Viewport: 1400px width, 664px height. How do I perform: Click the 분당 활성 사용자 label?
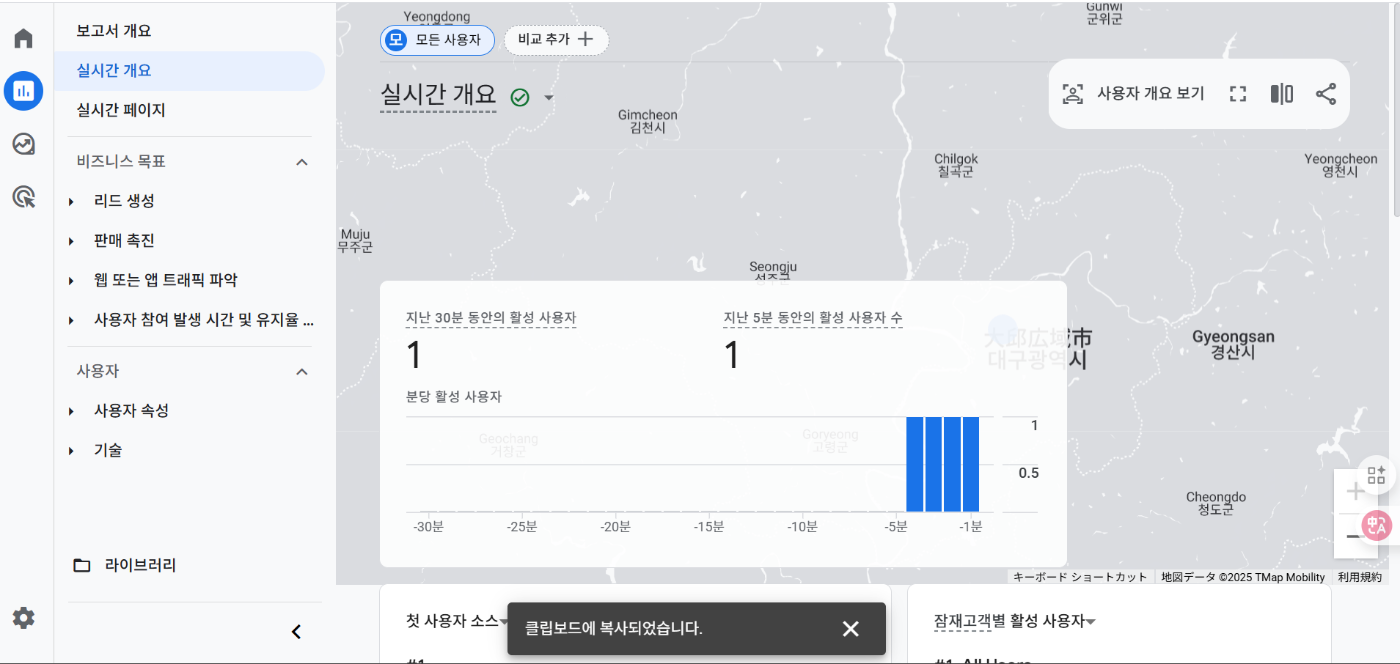click(453, 397)
